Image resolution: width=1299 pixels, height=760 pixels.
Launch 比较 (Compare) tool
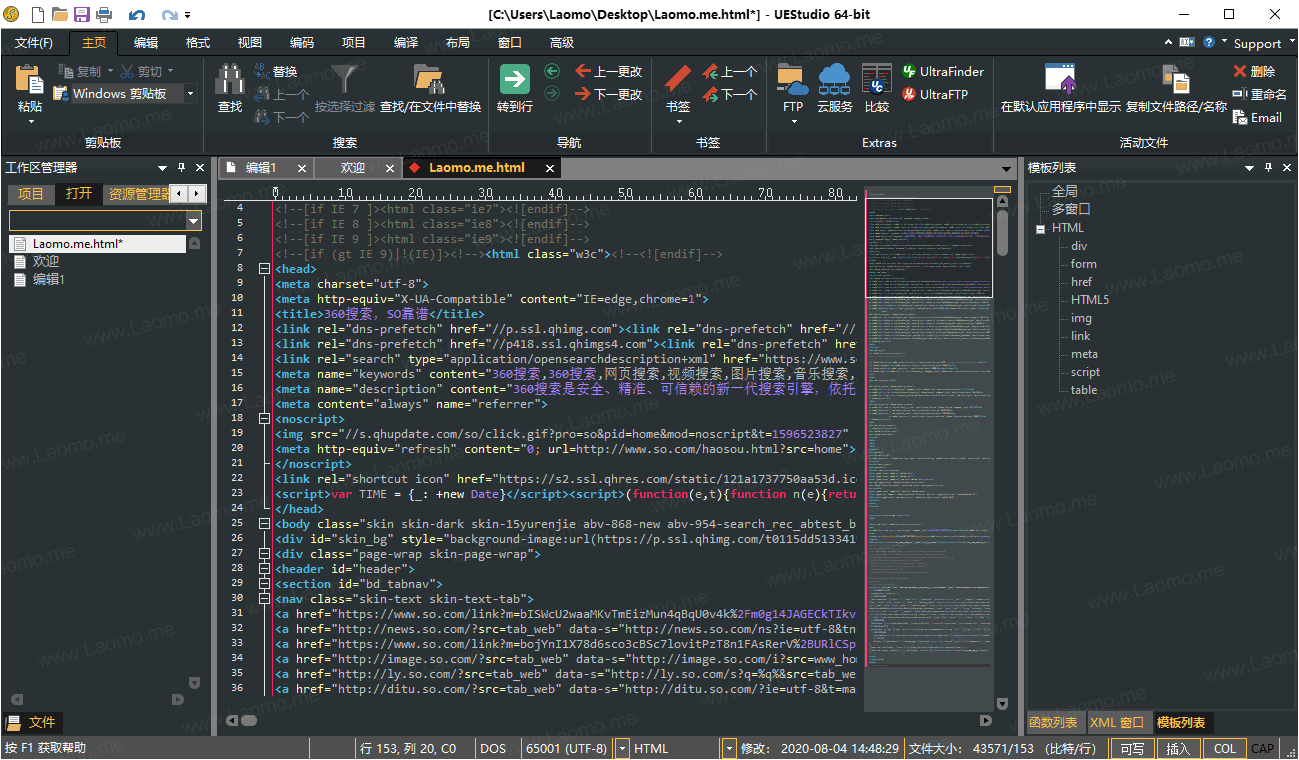877,89
